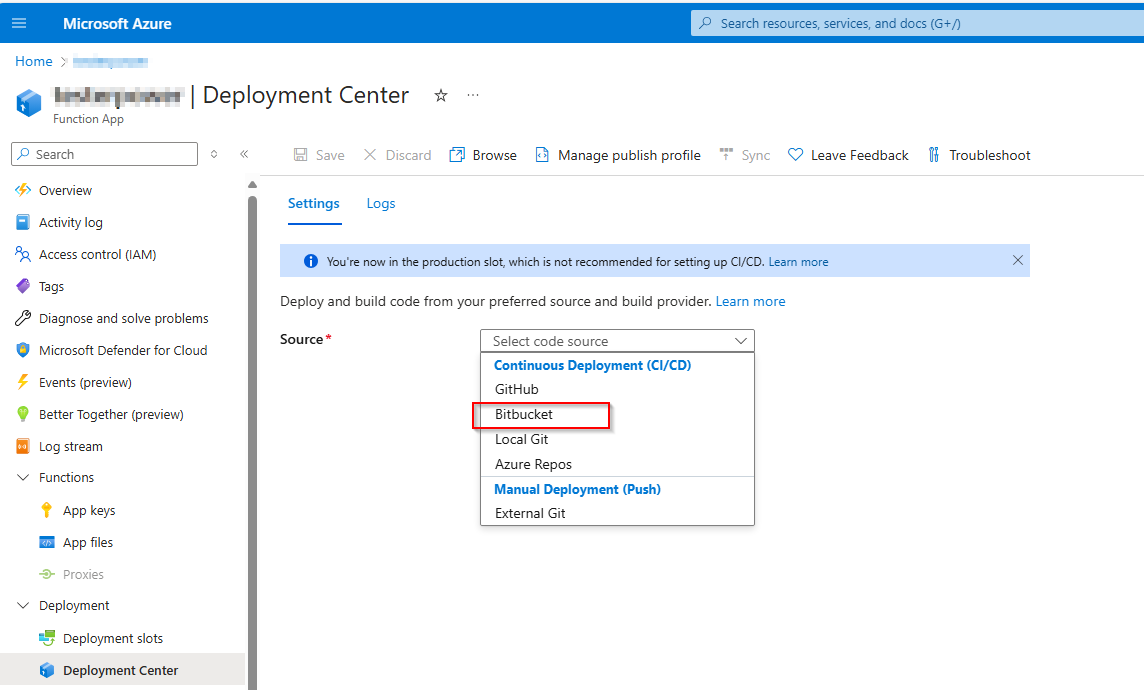Viewport: 1144px width, 690px height.
Task: Click Learn more after deploy description
Action: tap(750, 301)
